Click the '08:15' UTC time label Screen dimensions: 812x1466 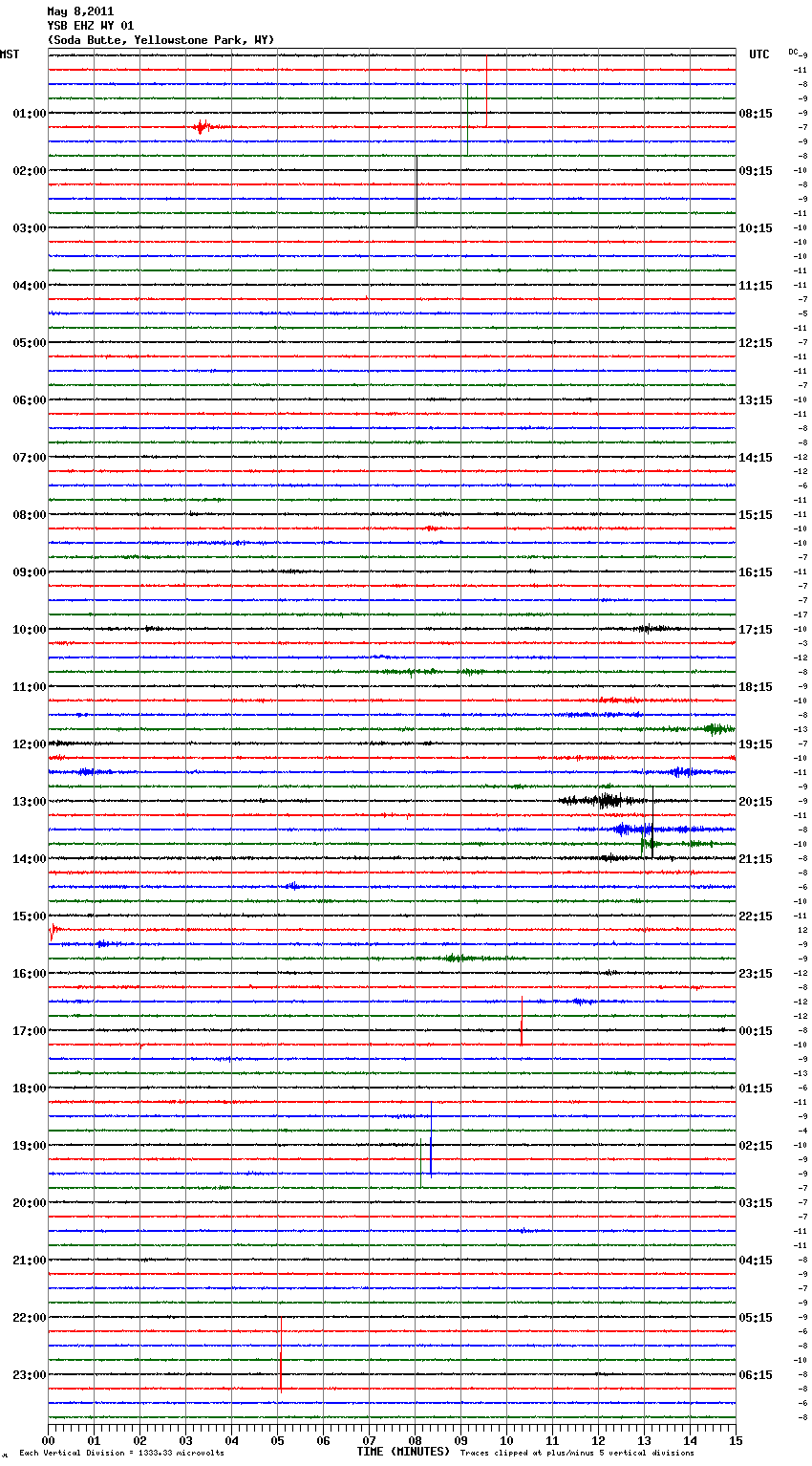pyautogui.click(x=756, y=113)
